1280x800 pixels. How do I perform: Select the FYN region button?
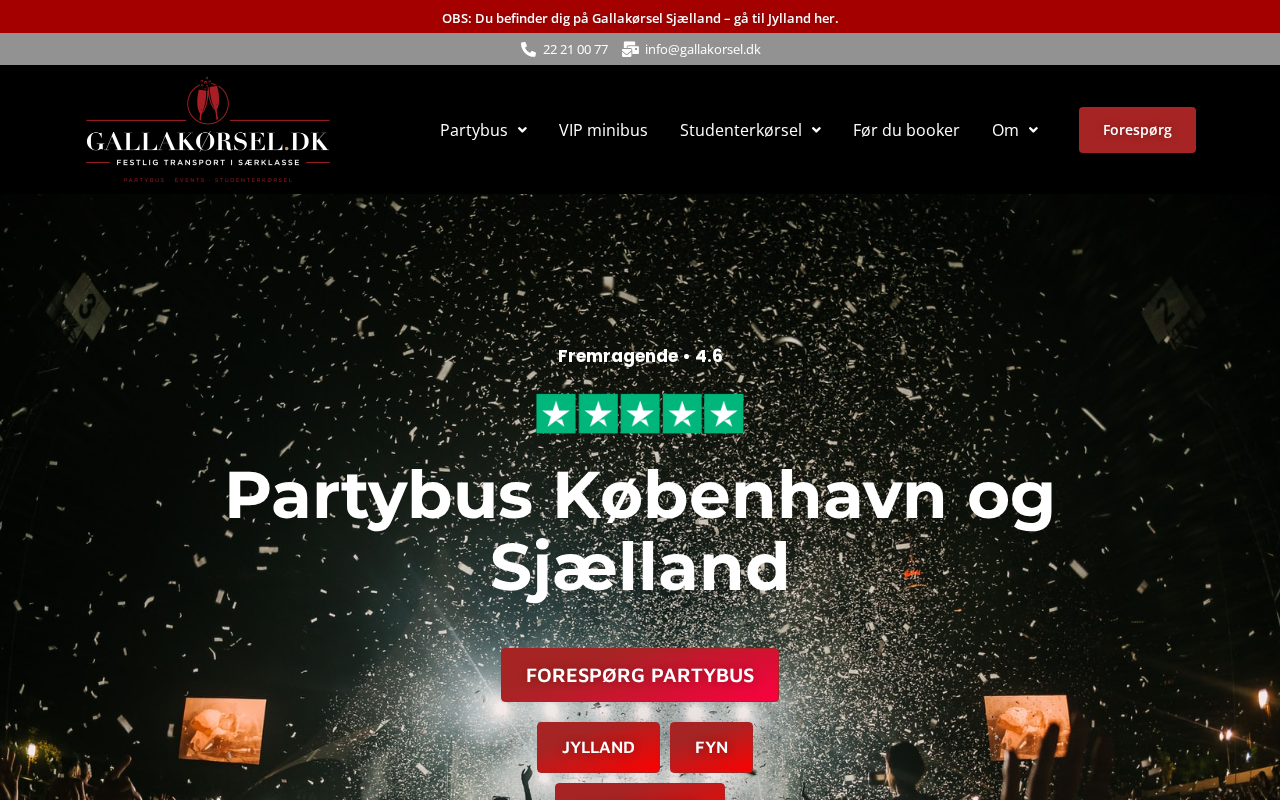point(711,747)
